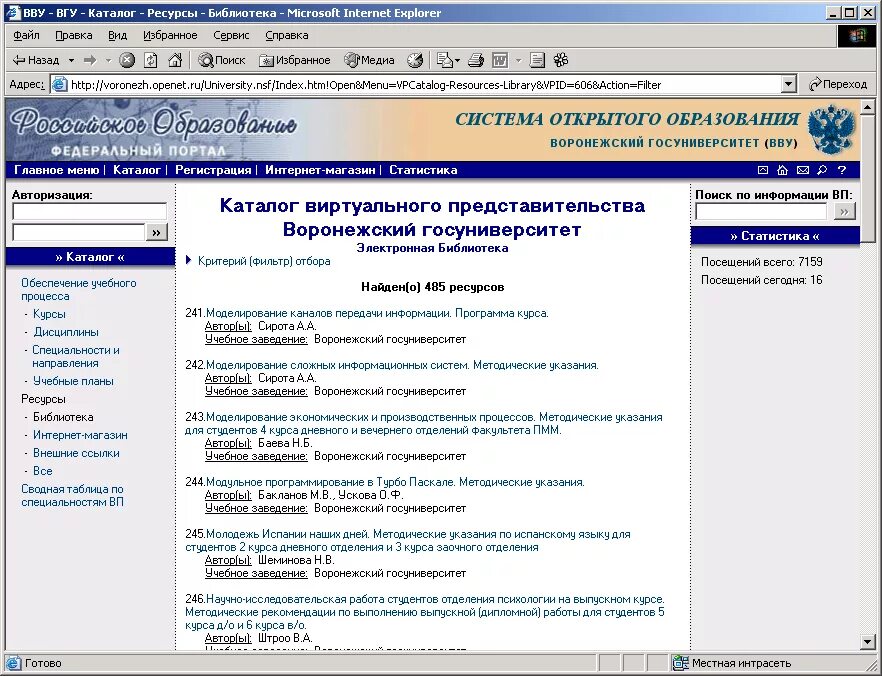Open the Правка menu

click(74, 35)
